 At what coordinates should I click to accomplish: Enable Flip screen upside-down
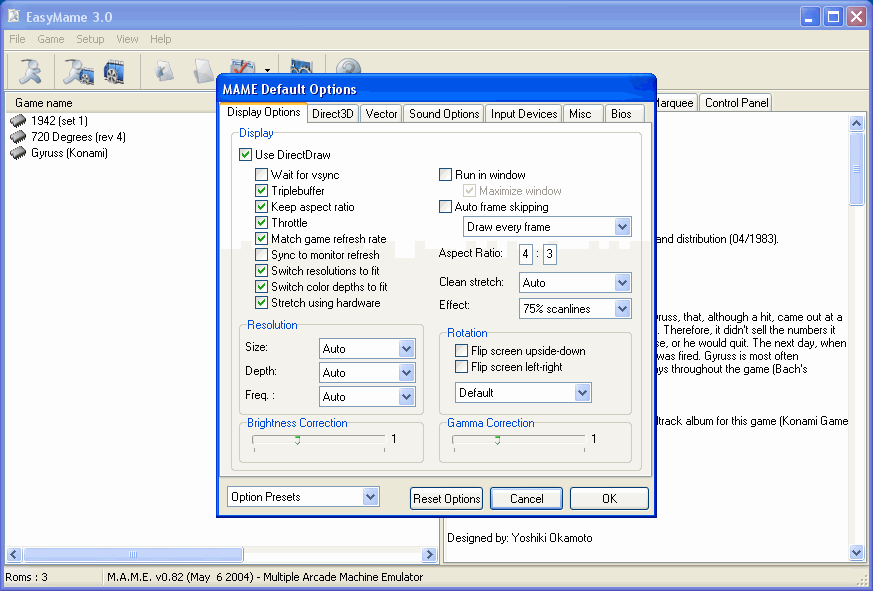coord(461,350)
